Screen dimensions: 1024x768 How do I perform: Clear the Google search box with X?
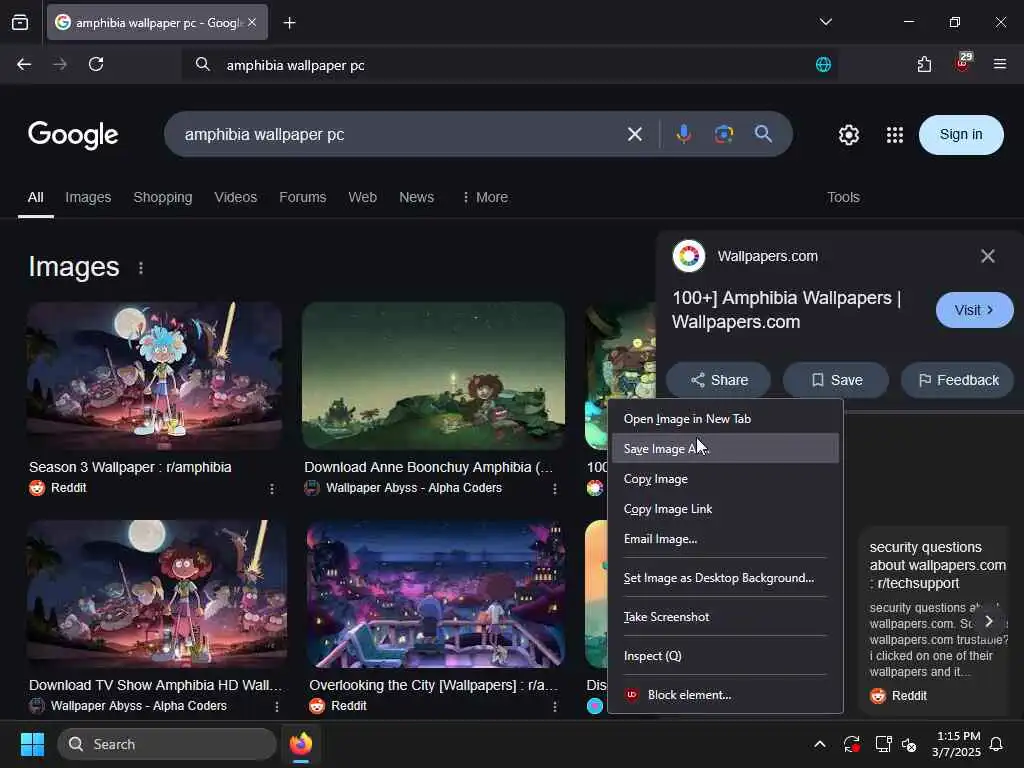[634, 135]
